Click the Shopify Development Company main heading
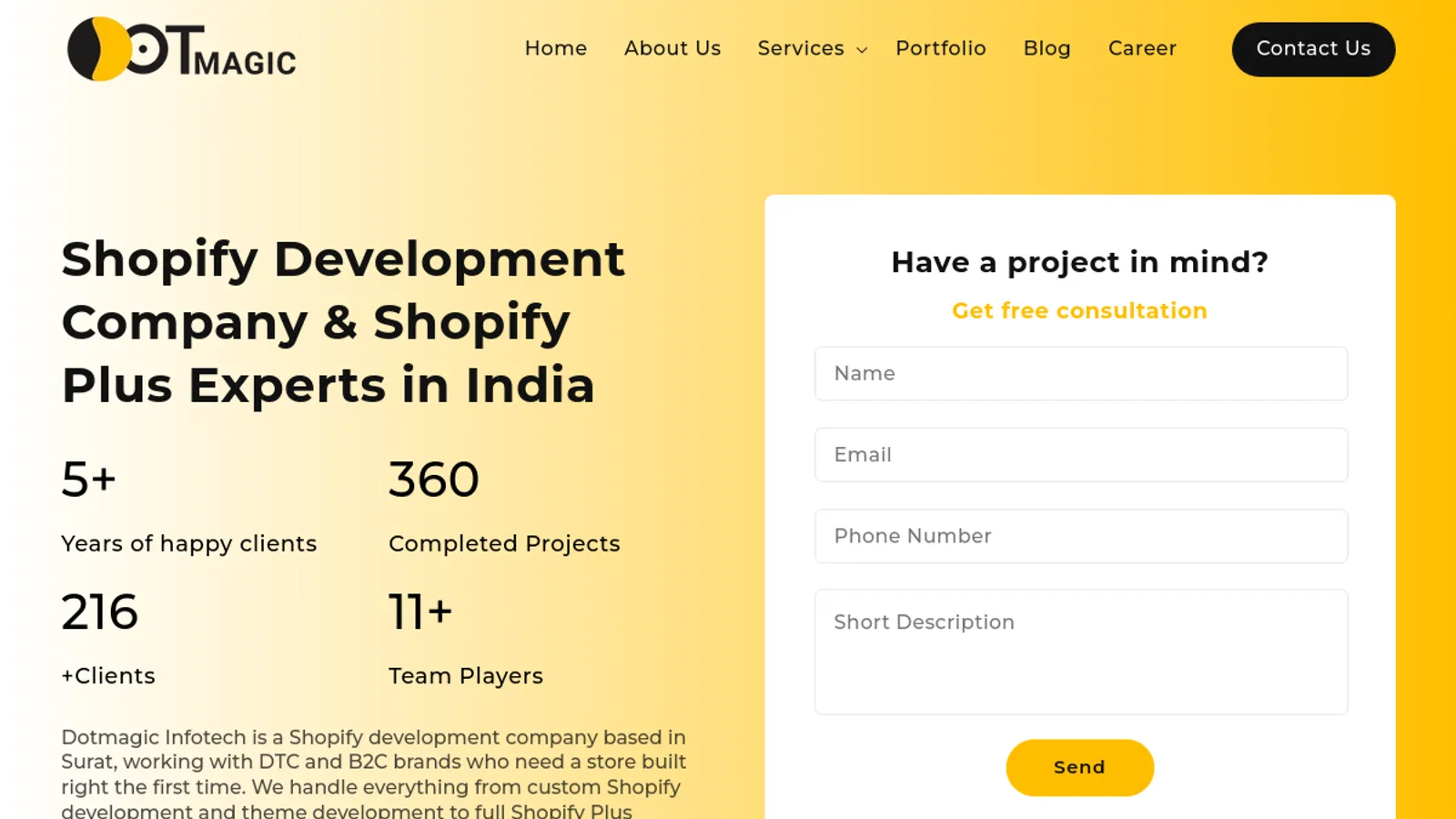Image resolution: width=1456 pixels, height=819 pixels. [x=343, y=322]
